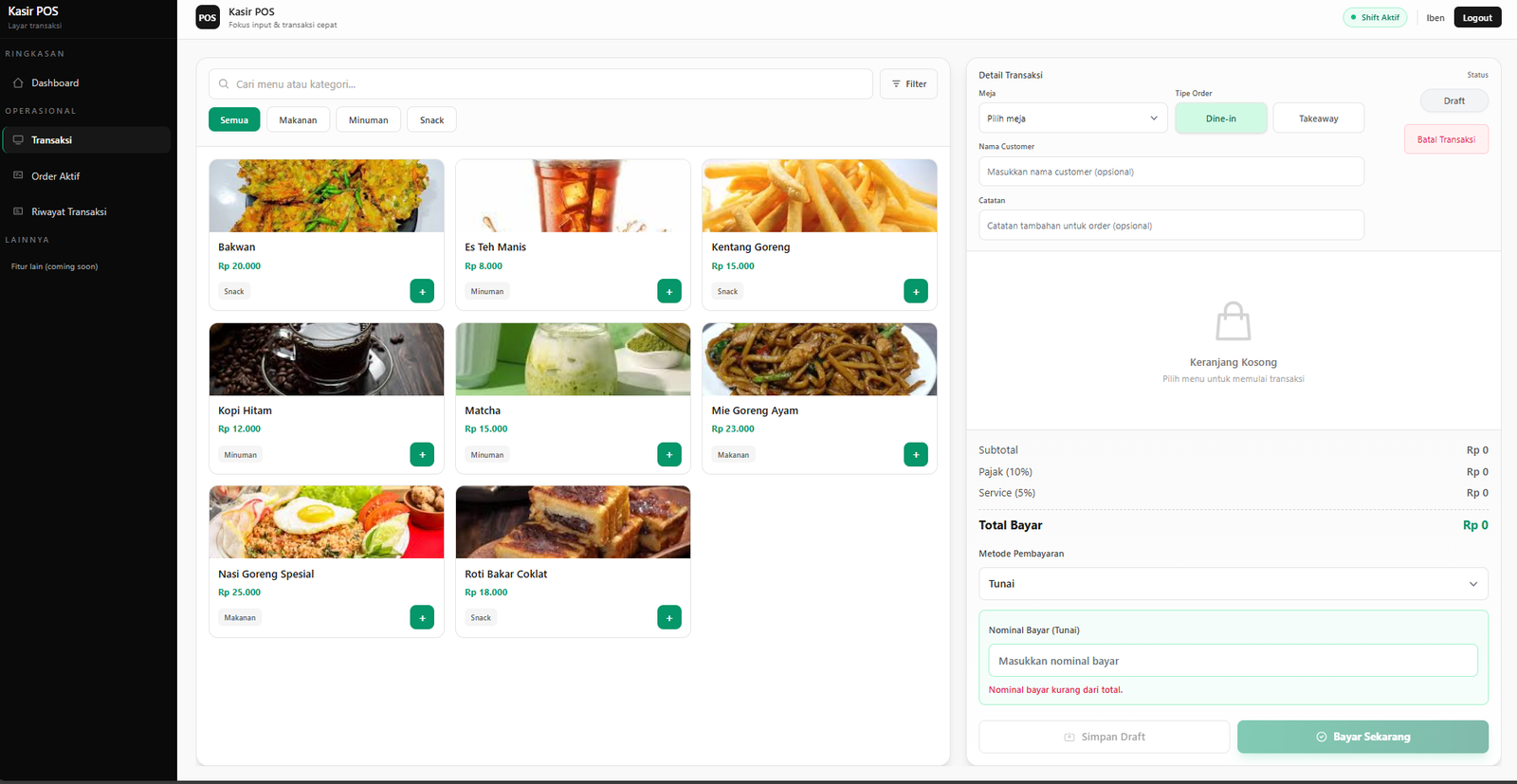Add Es Teh Manis with plus button

point(669,291)
